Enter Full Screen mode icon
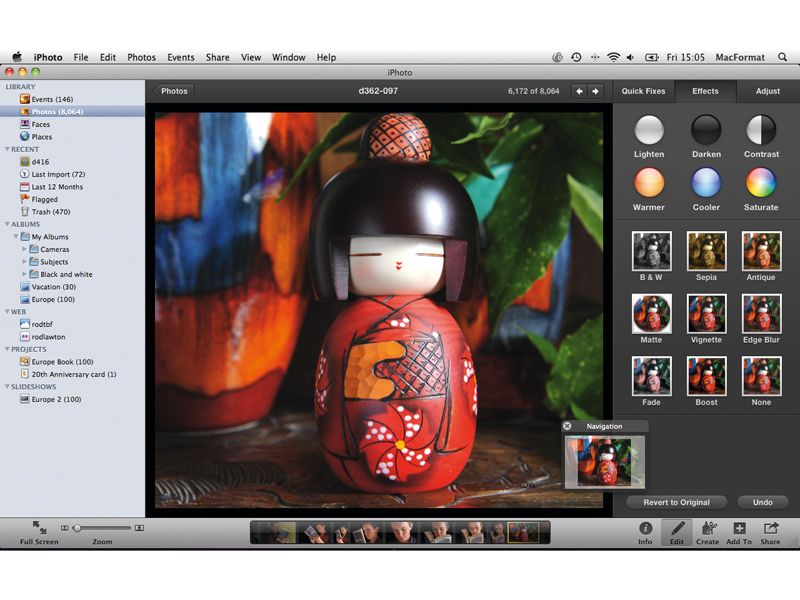 pos(39,528)
